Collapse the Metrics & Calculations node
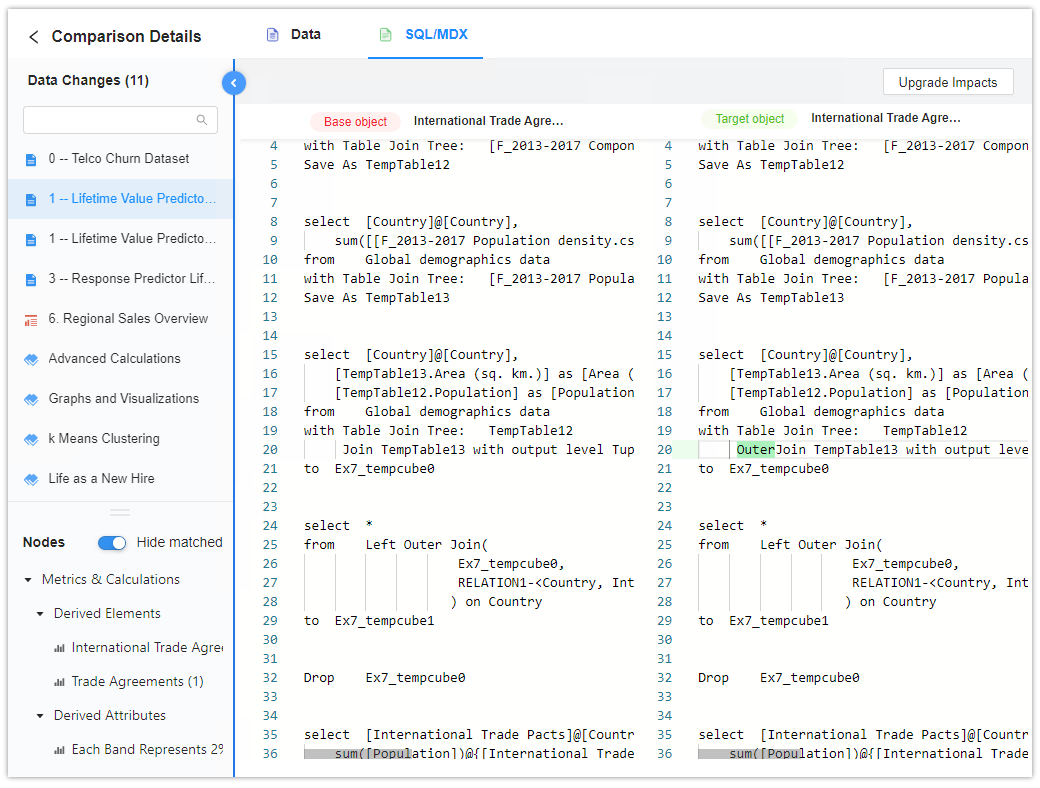Image resolution: width=1040 pixels, height=788 pixels. (28, 580)
